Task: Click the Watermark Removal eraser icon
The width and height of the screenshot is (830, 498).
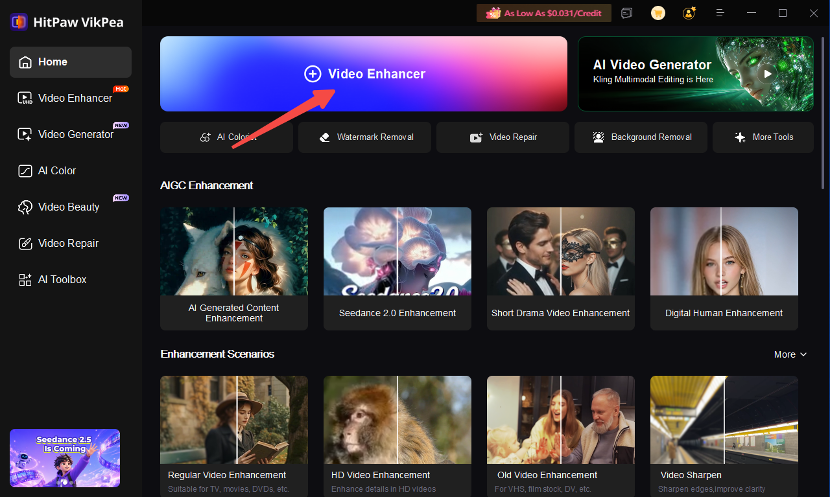Action: (x=324, y=138)
